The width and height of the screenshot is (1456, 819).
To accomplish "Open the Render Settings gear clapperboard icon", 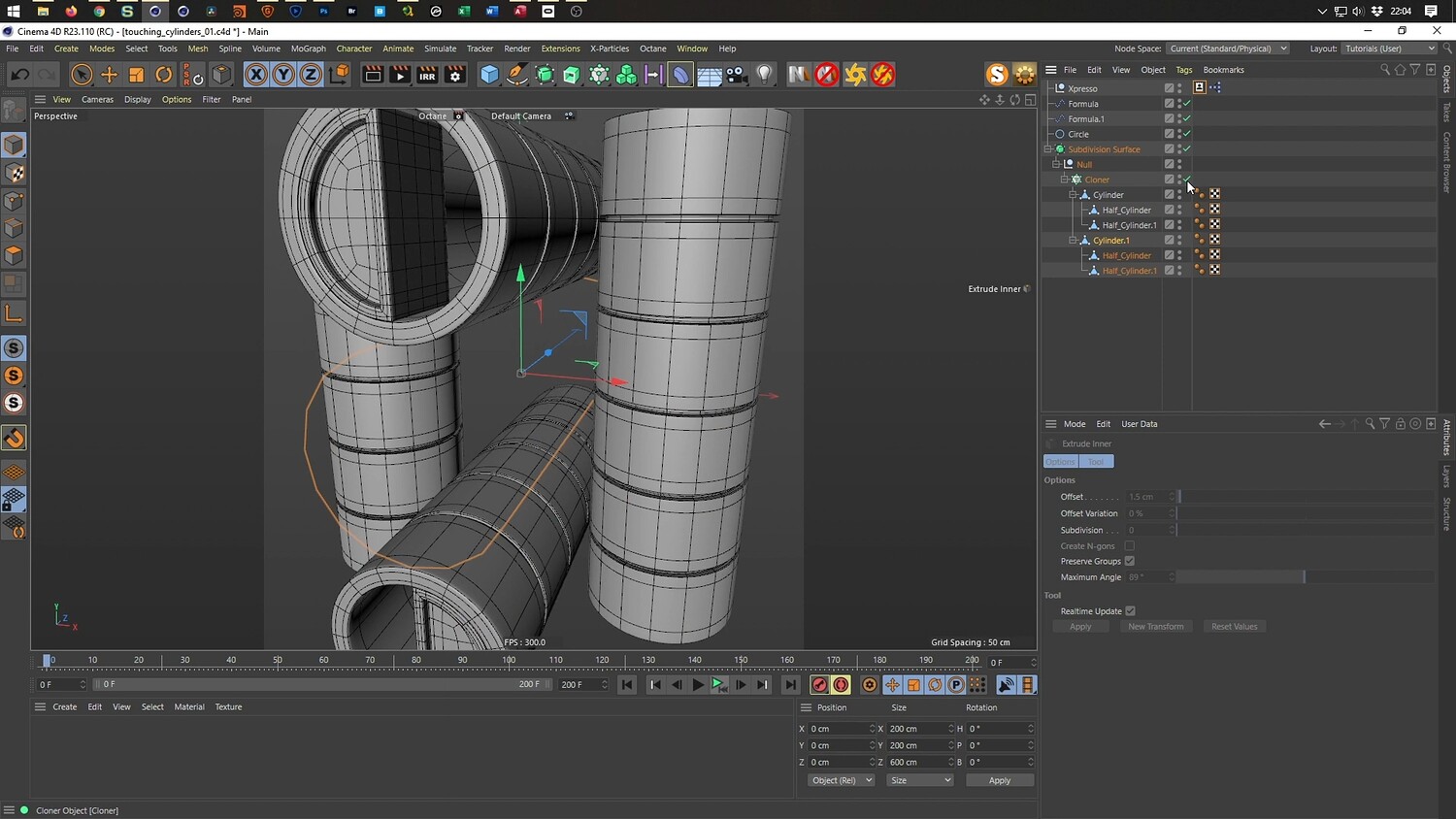I will (x=454, y=75).
